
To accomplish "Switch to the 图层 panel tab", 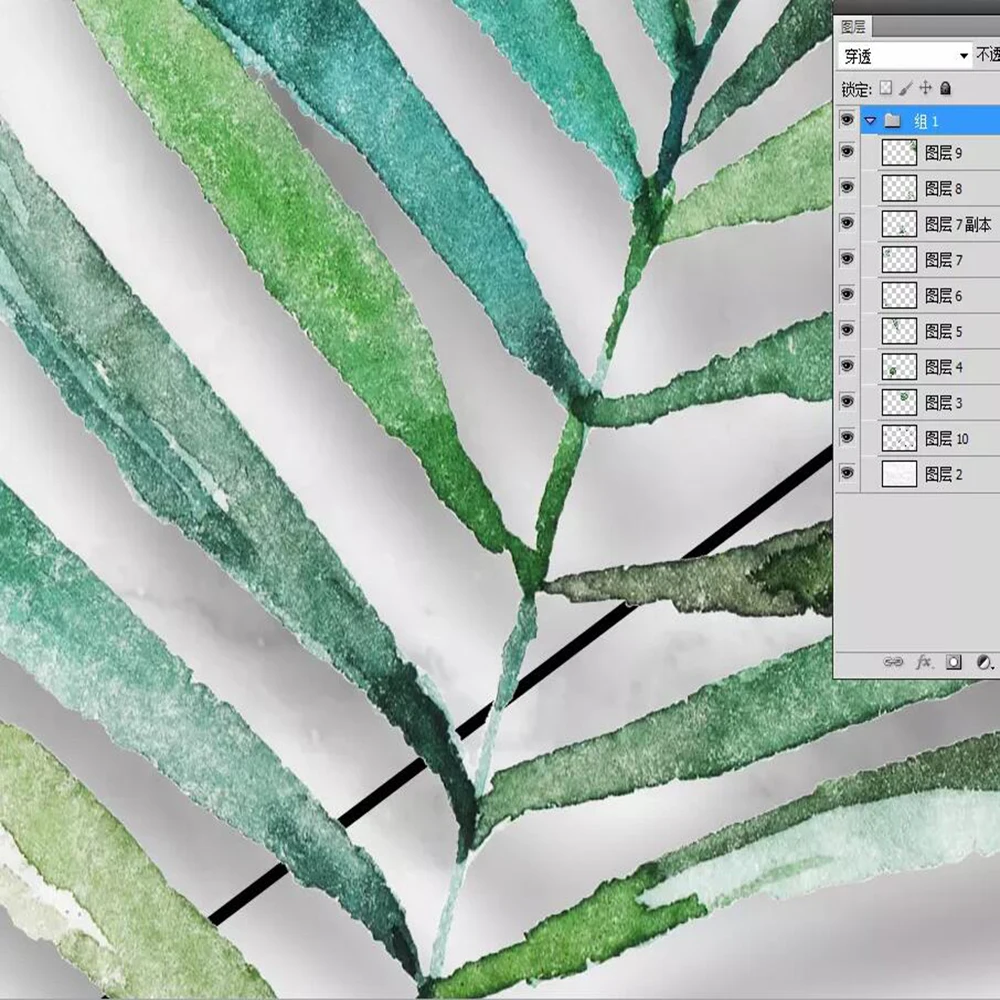I will [x=853, y=27].
